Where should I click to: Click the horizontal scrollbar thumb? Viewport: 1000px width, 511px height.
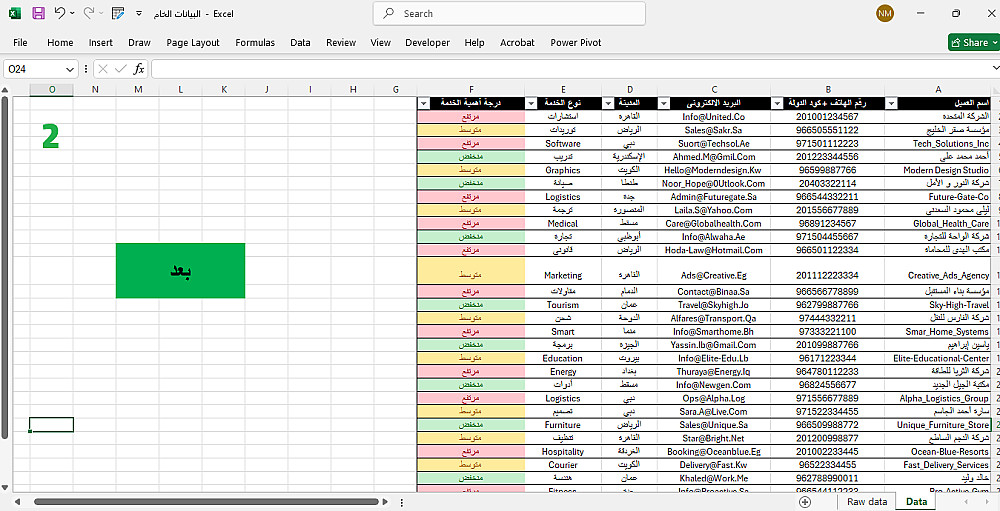click(x=206, y=502)
